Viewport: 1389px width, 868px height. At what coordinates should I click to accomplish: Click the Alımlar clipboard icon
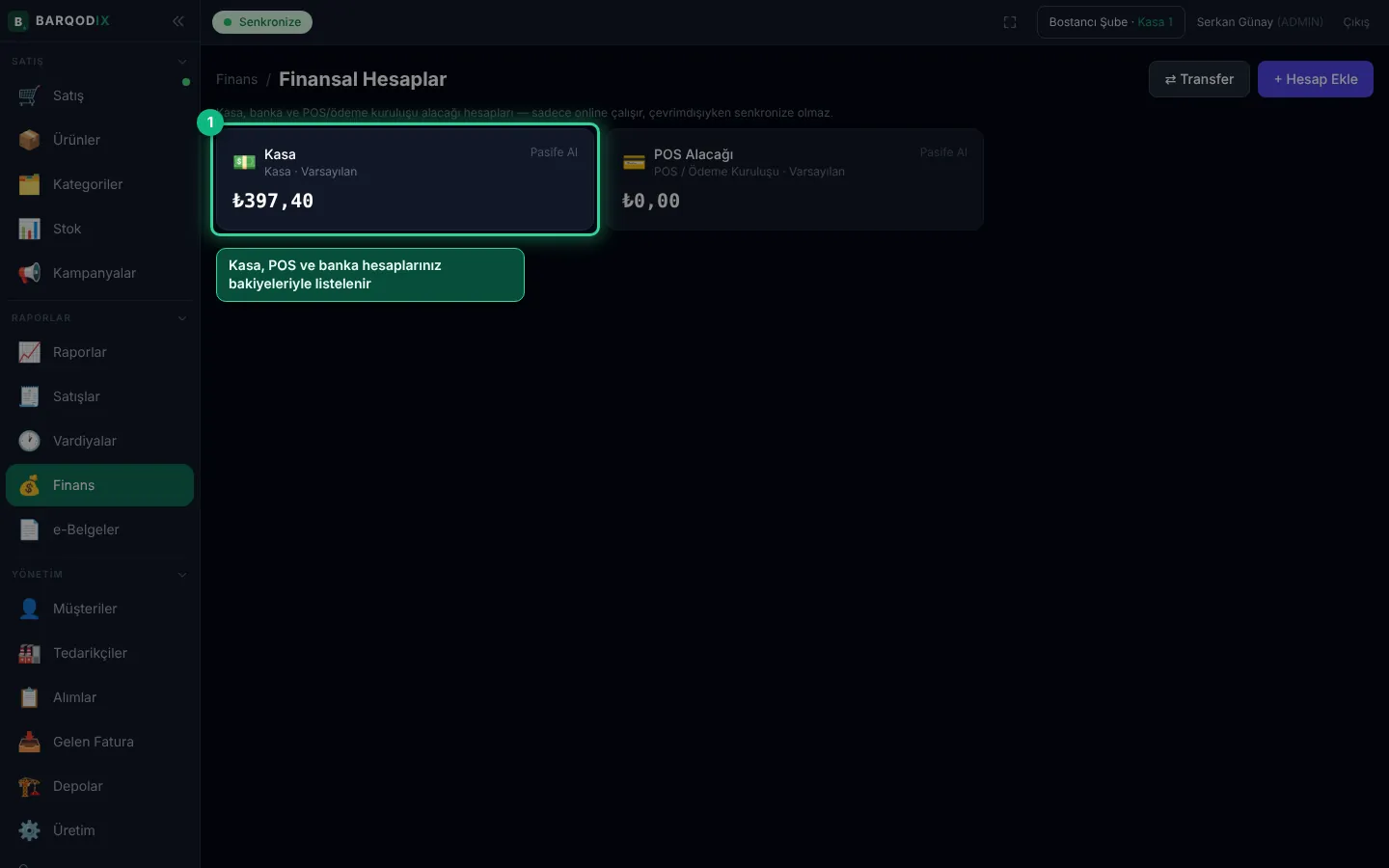[x=29, y=697]
